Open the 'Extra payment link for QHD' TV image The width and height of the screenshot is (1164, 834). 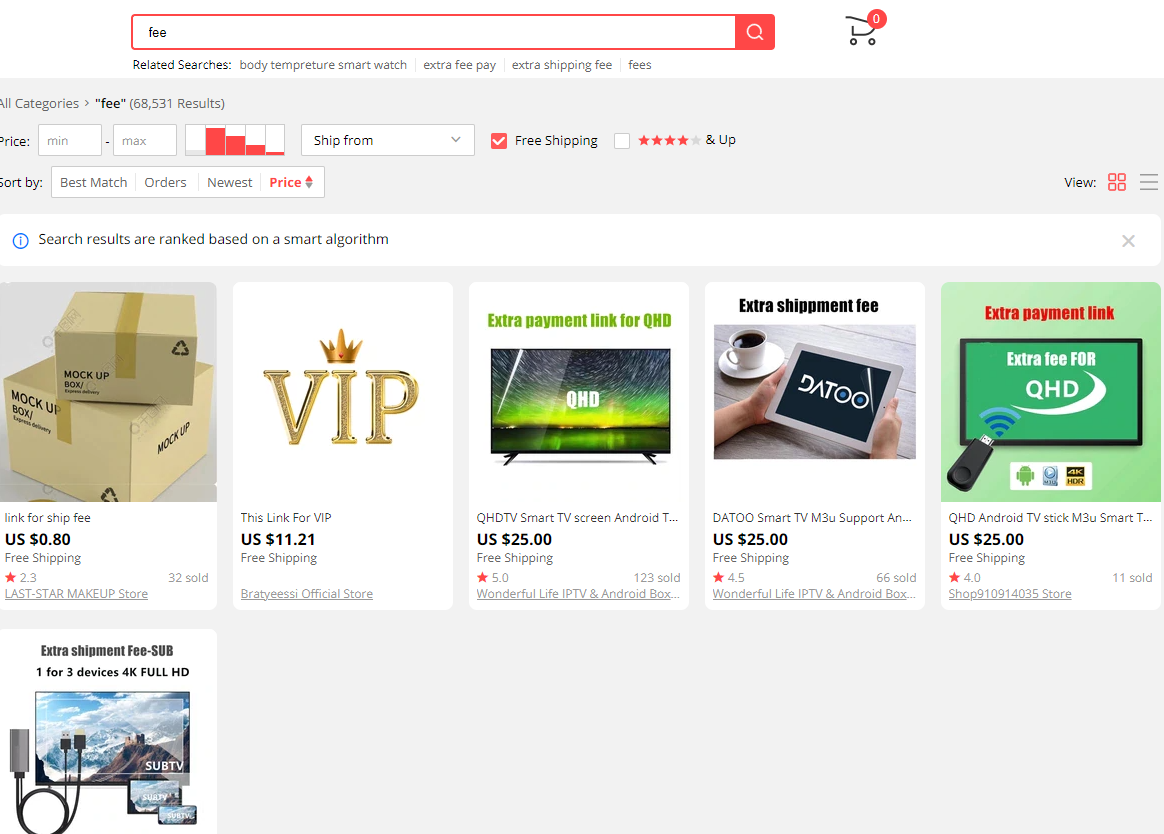pos(579,392)
